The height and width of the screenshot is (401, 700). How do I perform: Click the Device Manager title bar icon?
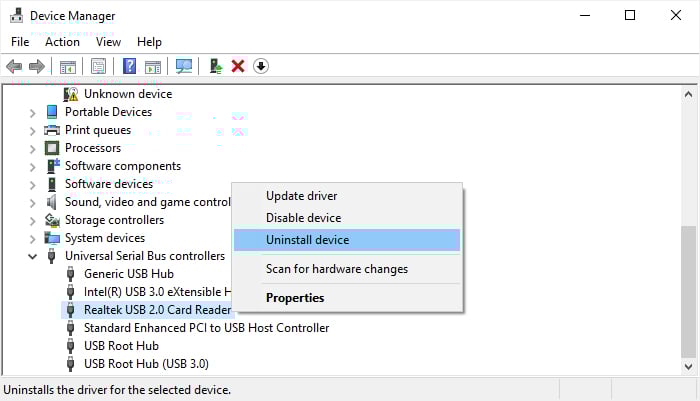[x=17, y=15]
